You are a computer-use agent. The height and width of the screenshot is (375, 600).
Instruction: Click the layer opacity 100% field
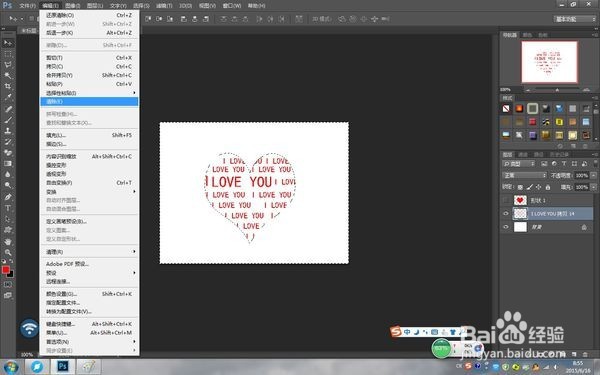point(581,175)
